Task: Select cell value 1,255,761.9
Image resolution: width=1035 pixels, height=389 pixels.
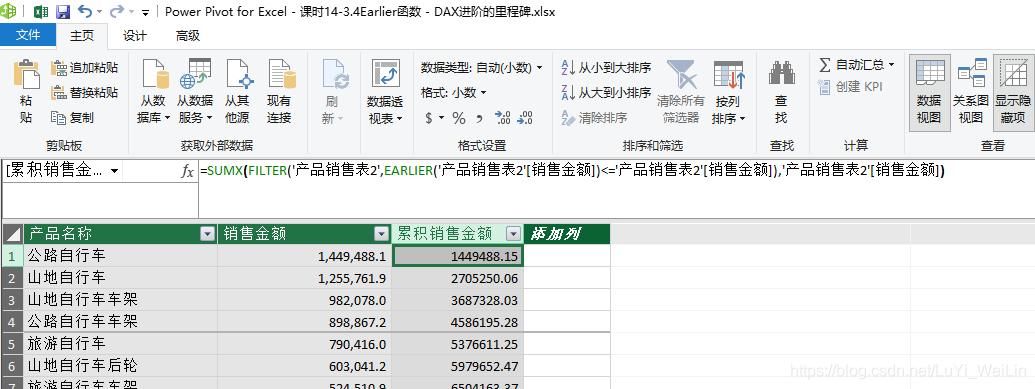Action: (304, 278)
